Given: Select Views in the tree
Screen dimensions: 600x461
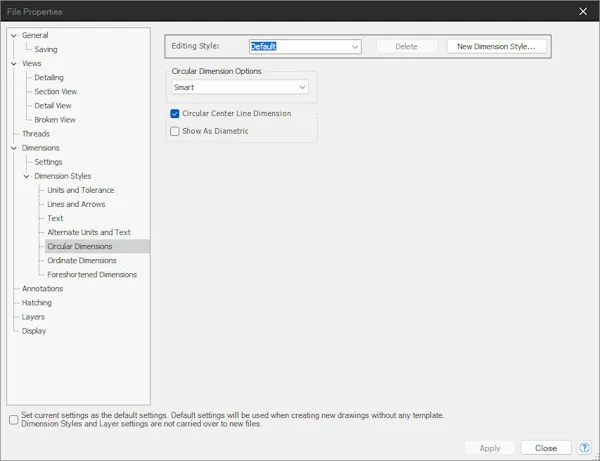Looking at the screenshot, I should click(x=31, y=64).
